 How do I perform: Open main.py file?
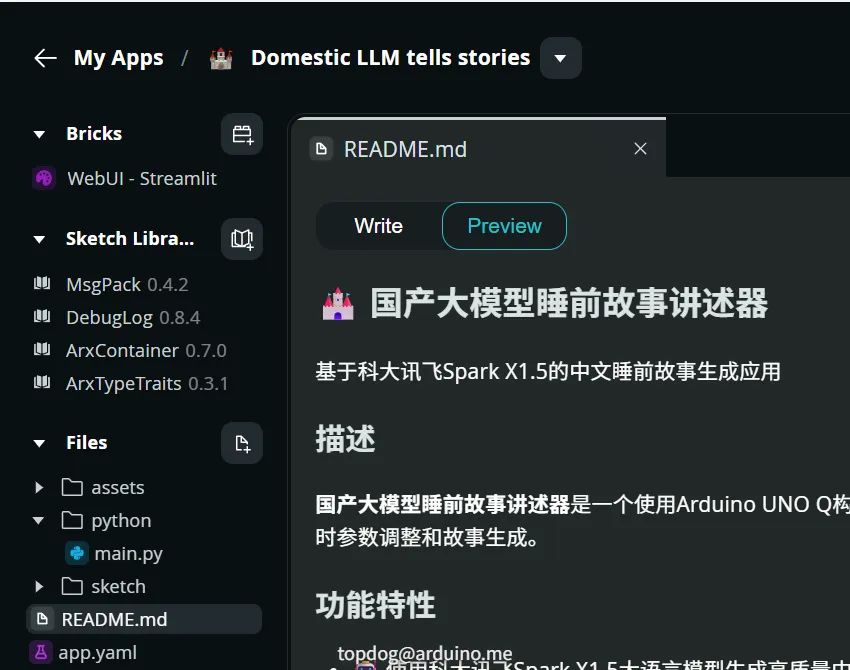[x=128, y=553]
